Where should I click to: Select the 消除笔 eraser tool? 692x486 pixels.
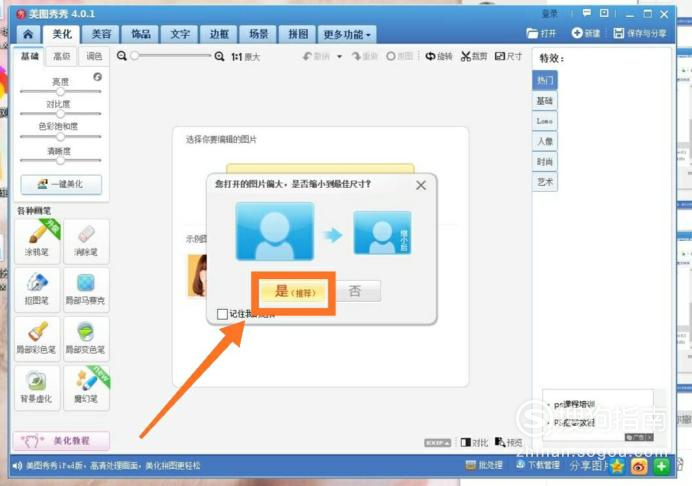pos(86,241)
